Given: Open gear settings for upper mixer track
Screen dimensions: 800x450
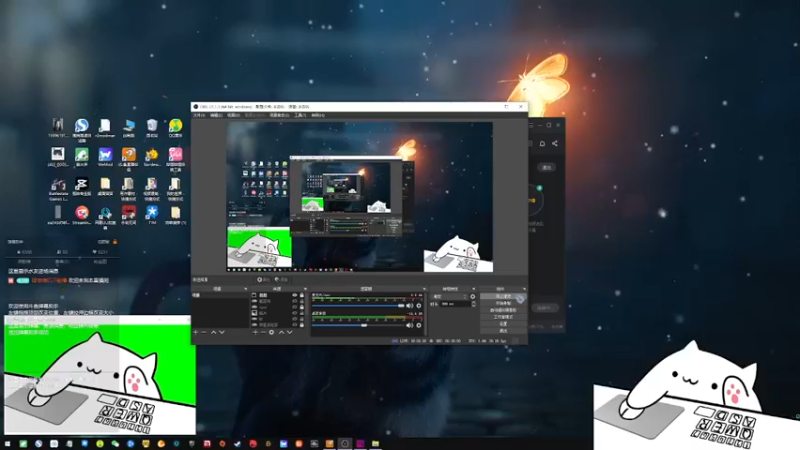Looking at the screenshot, I should [x=419, y=306].
